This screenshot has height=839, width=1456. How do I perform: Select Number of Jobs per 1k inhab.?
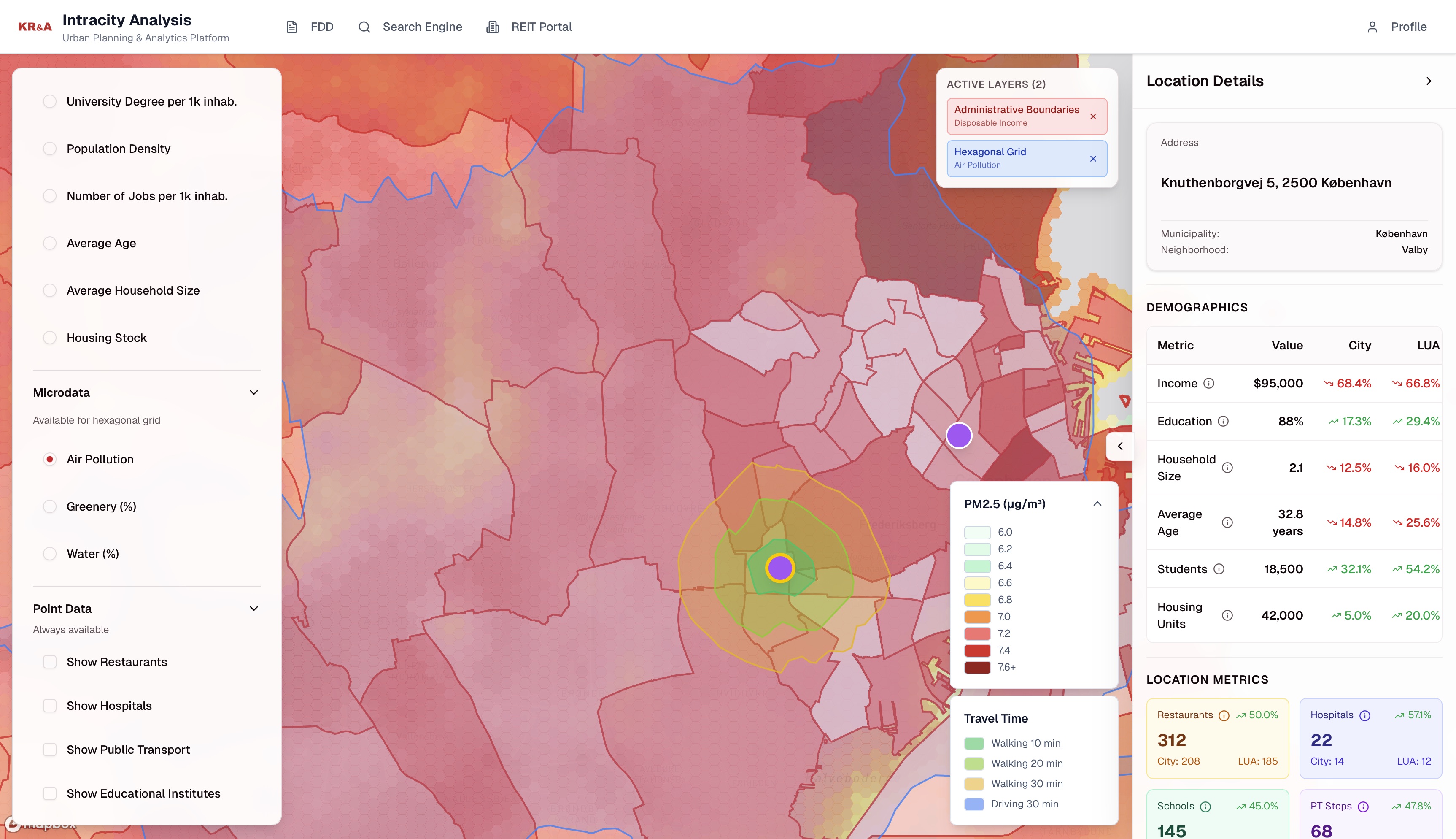tap(50, 196)
